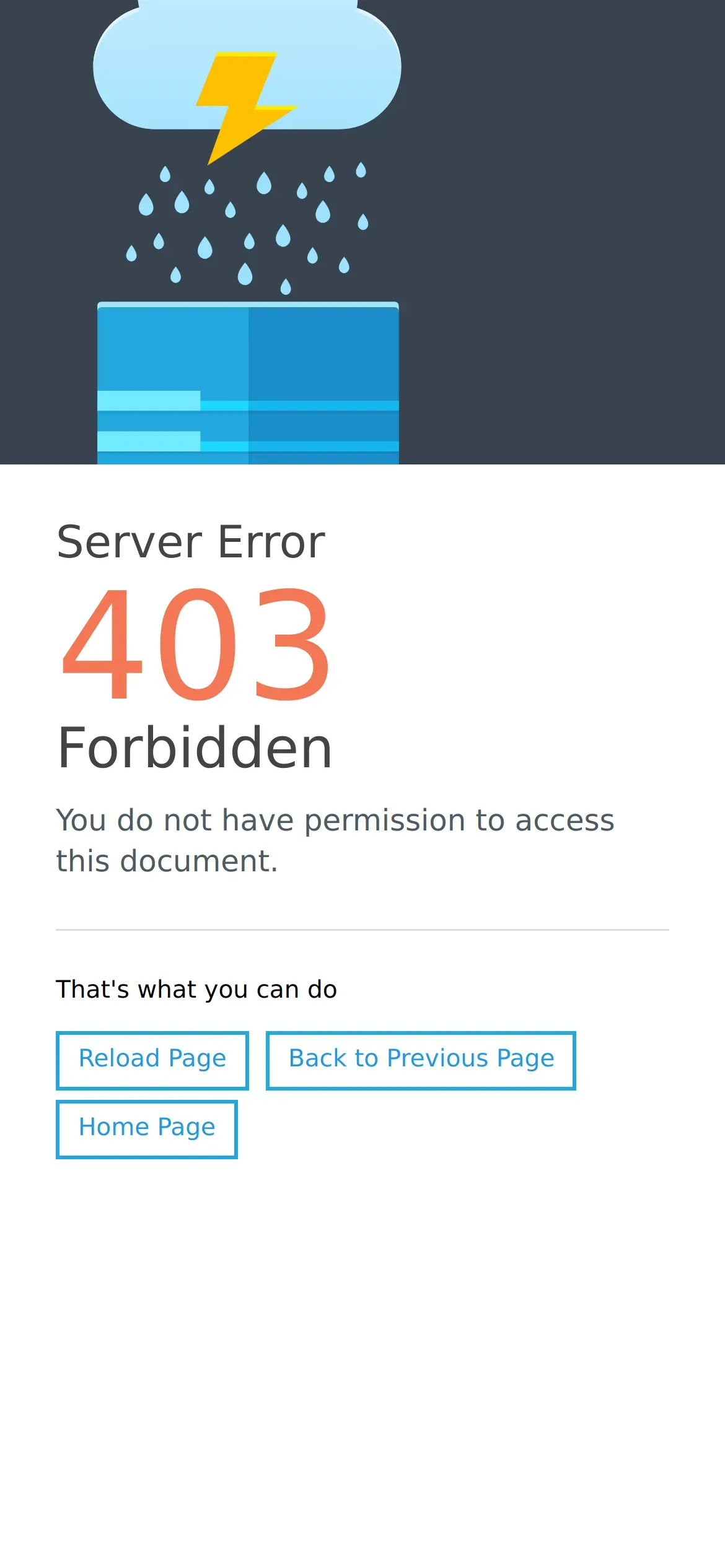This screenshot has width=725, height=1568.
Task: Click the dark slate banner background
Action: (x=558, y=232)
